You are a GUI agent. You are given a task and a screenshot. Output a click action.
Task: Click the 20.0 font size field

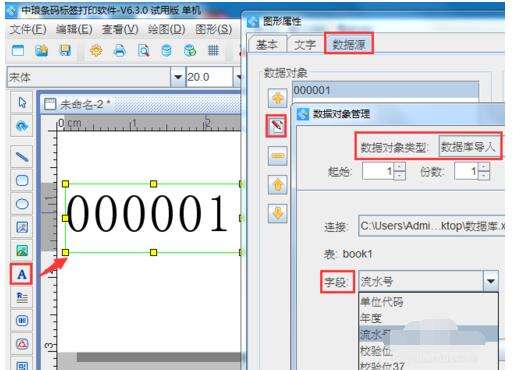209,77
